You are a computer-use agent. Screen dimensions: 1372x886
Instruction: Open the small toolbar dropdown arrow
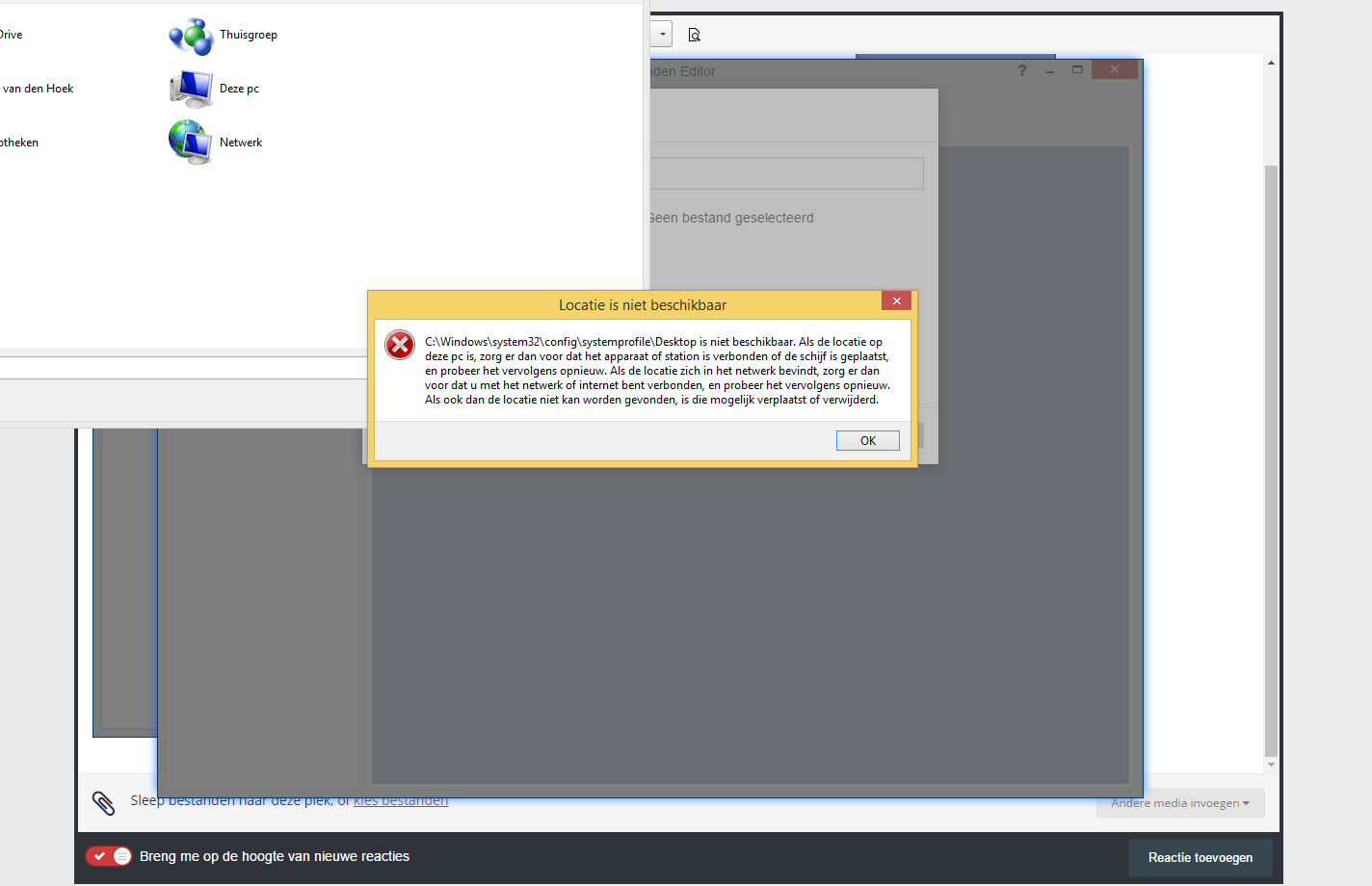(662, 34)
